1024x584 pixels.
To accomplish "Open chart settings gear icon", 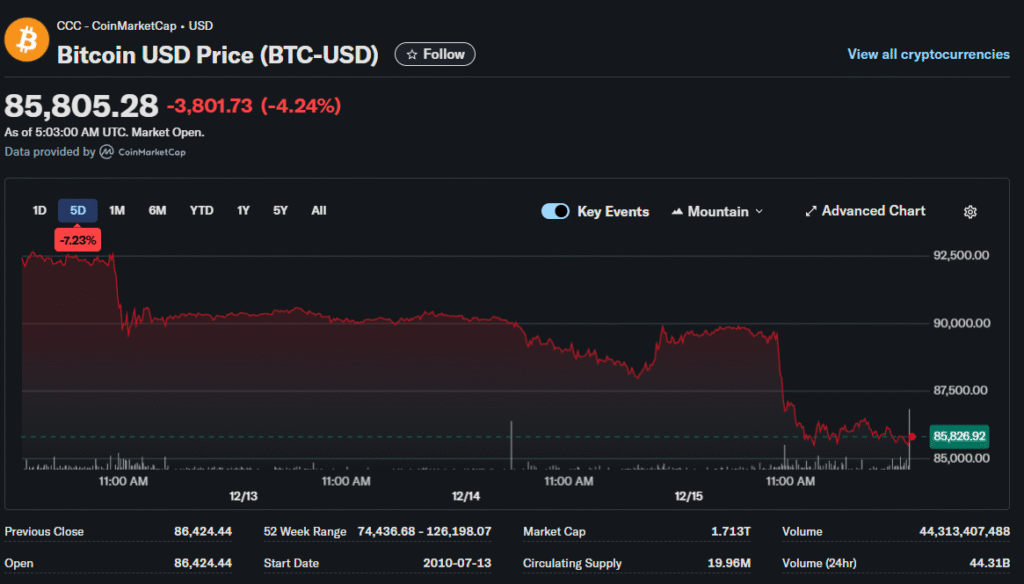I will (969, 212).
